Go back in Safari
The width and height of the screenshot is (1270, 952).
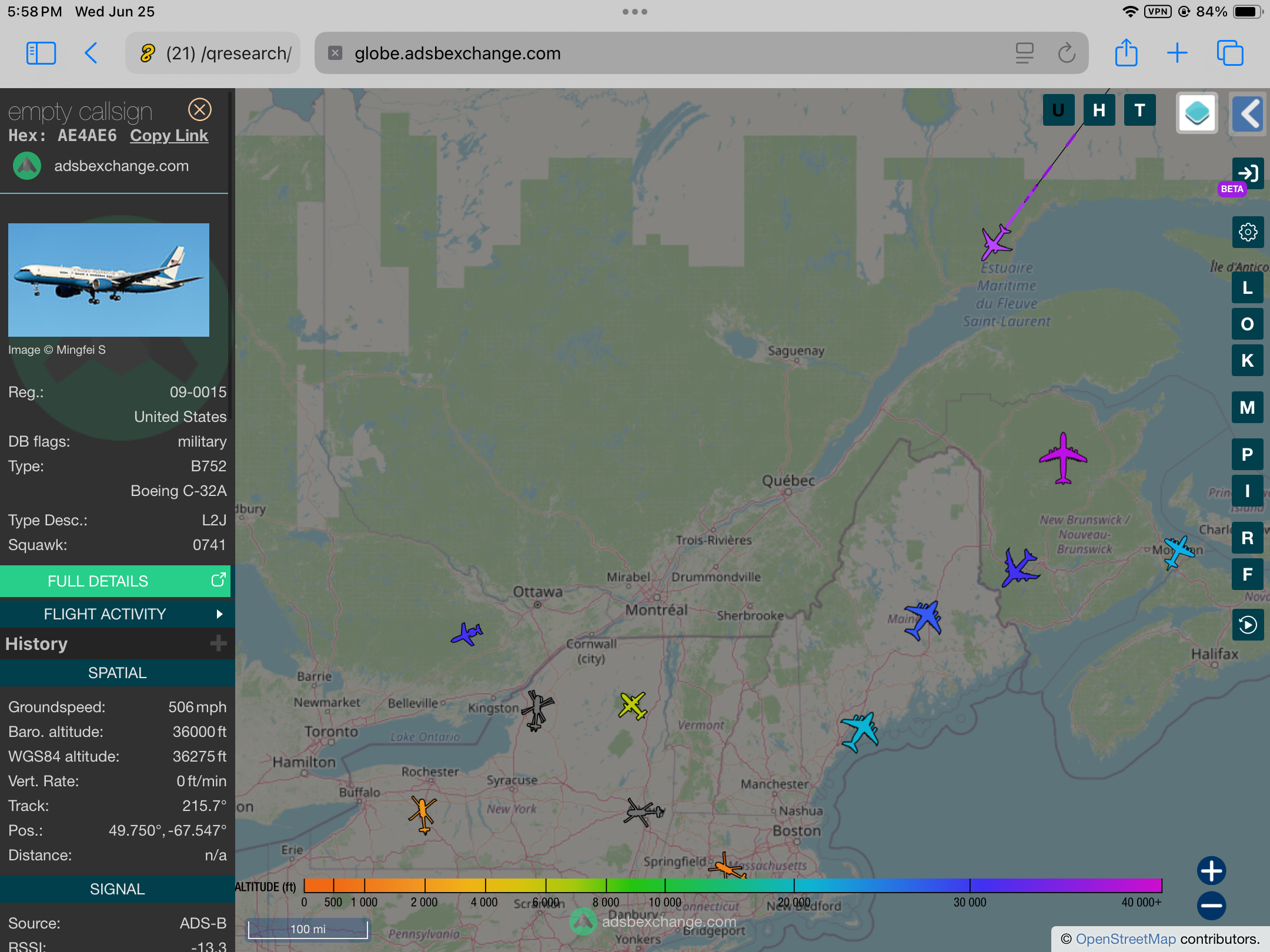[91, 53]
